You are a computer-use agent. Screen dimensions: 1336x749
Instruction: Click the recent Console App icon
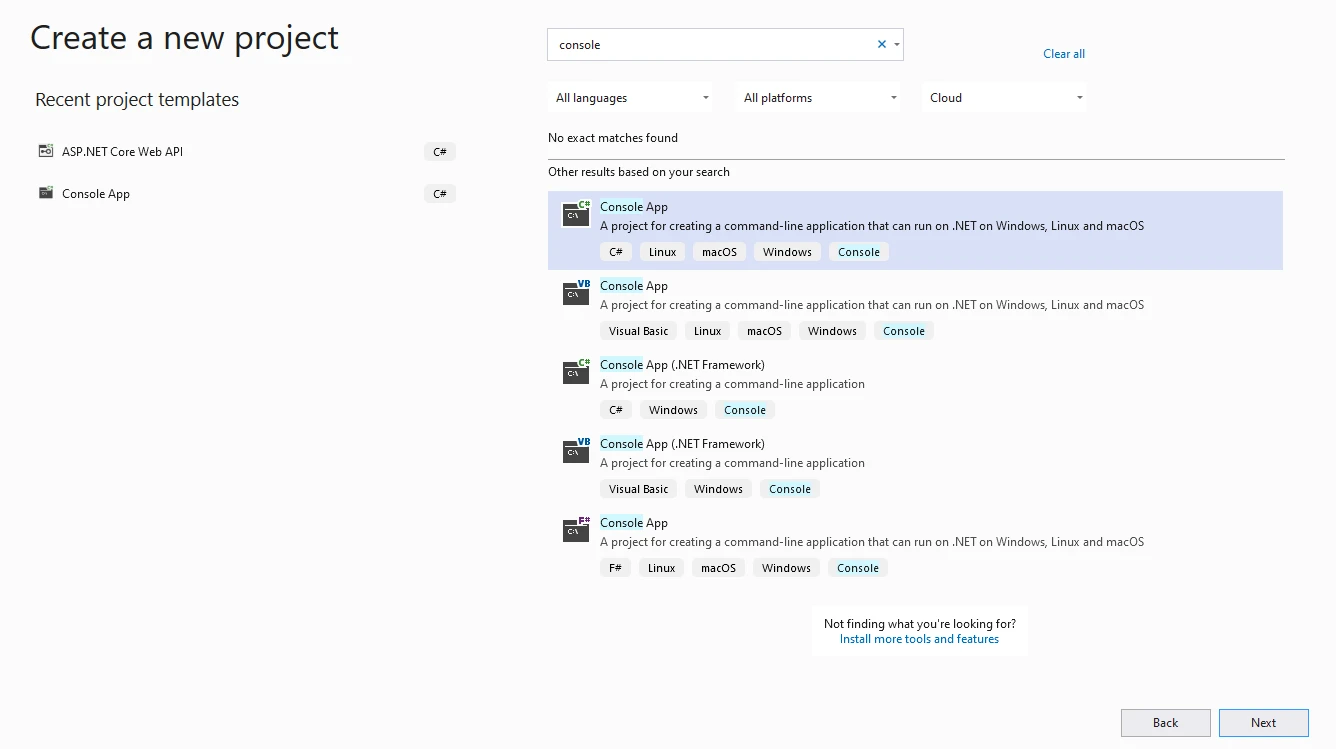pos(46,193)
